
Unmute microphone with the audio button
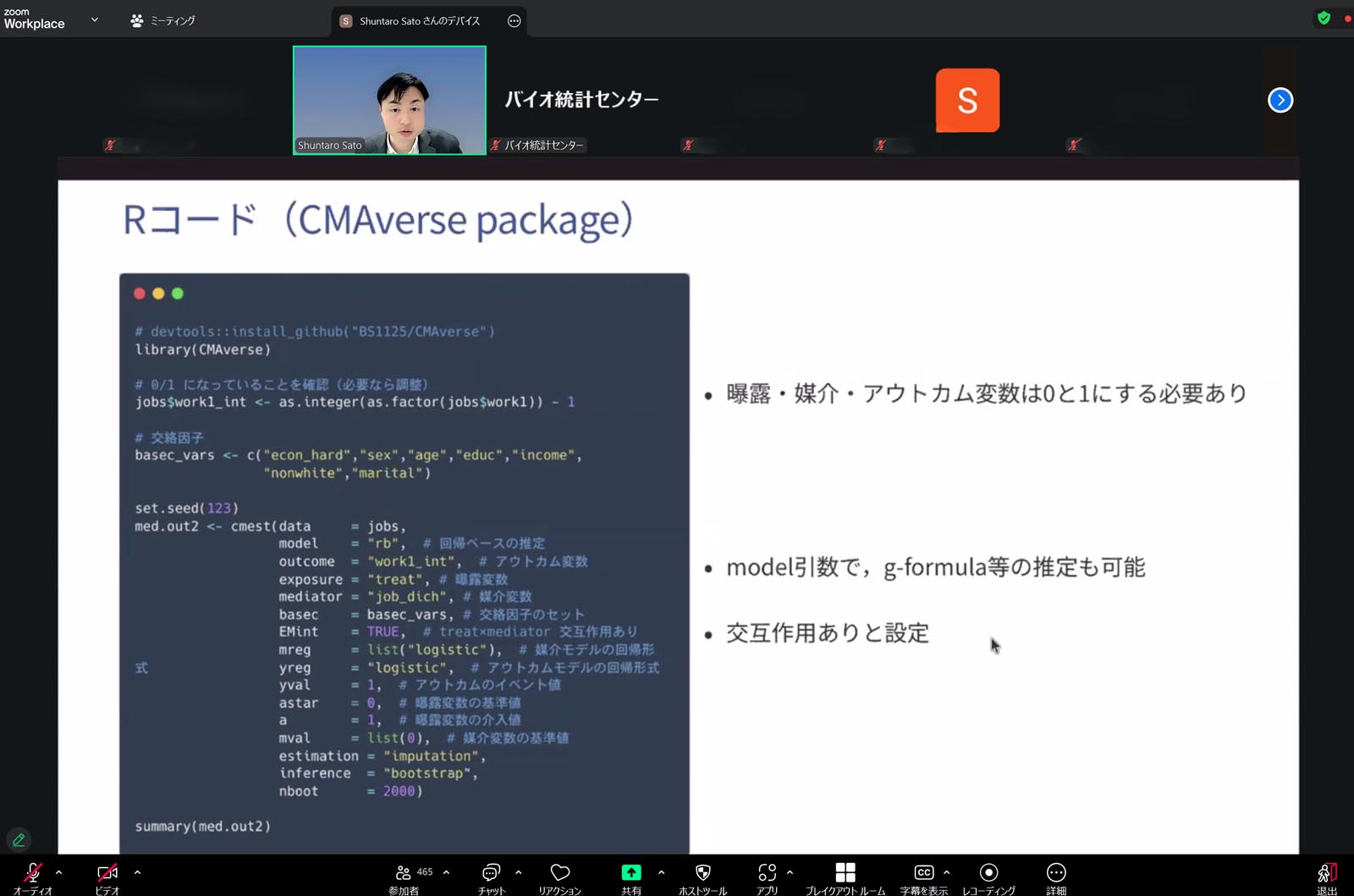32,875
